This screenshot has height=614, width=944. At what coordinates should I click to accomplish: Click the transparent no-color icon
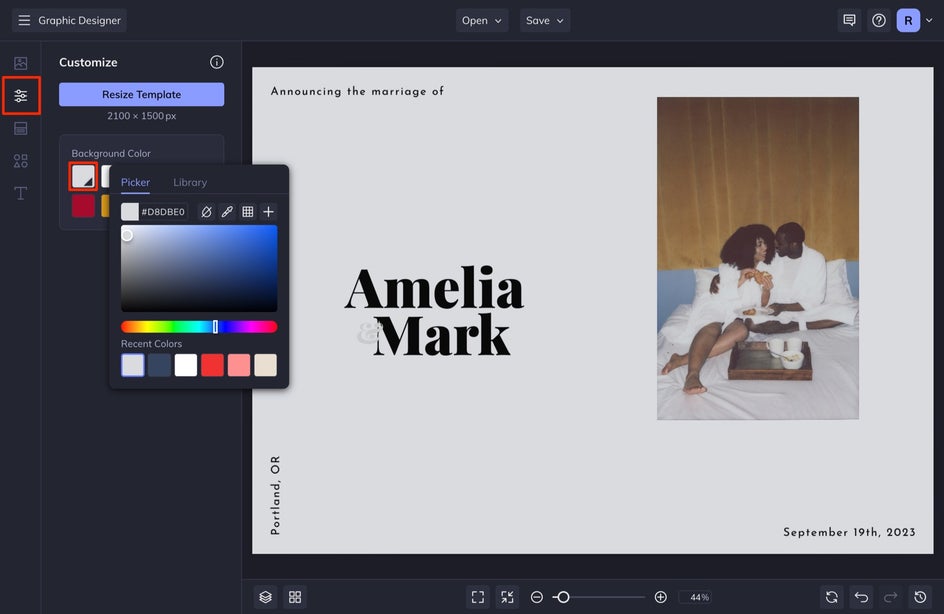(x=206, y=212)
